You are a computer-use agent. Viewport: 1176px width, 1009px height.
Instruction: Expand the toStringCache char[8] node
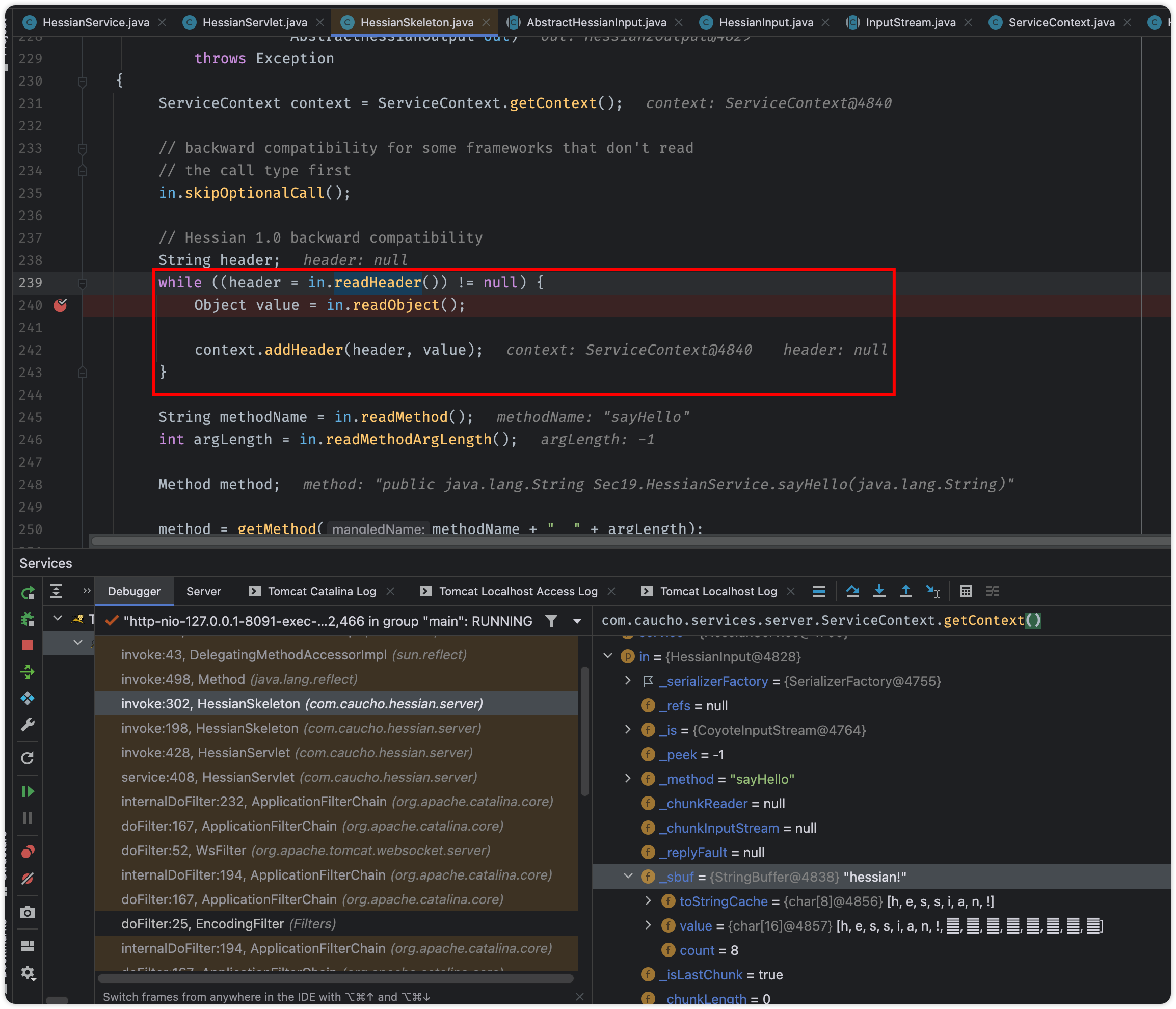(x=649, y=901)
